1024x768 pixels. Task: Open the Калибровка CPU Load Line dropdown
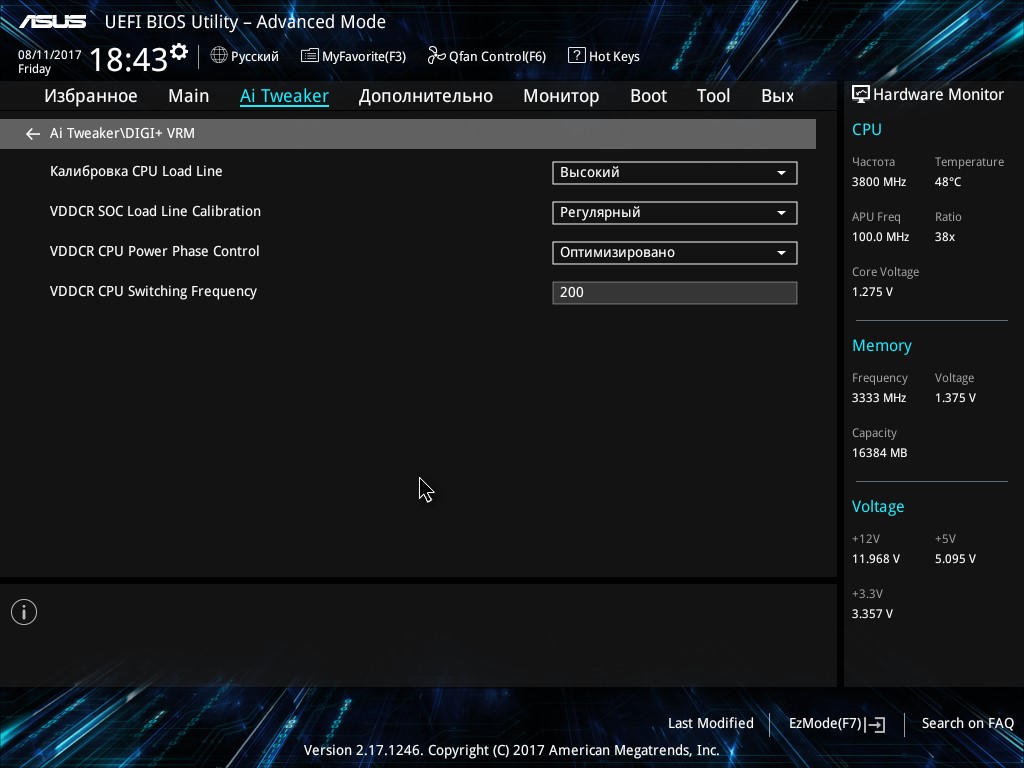pyautogui.click(x=675, y=173)
